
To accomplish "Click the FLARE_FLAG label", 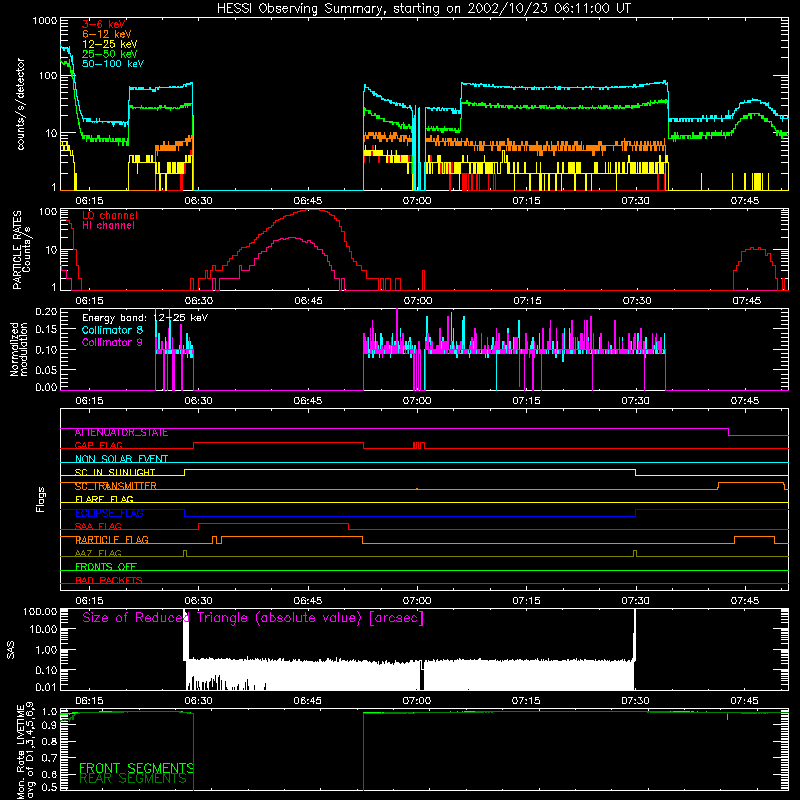I will point(104,499).
